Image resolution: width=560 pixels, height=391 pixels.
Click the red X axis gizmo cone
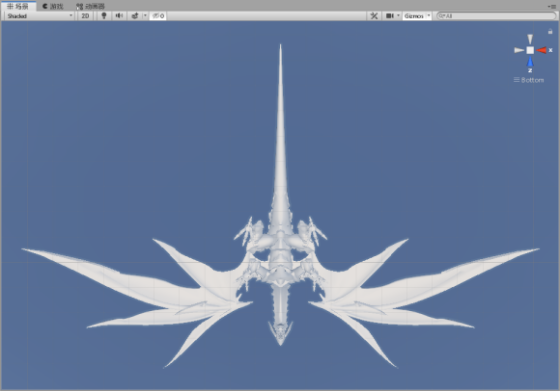542,50
